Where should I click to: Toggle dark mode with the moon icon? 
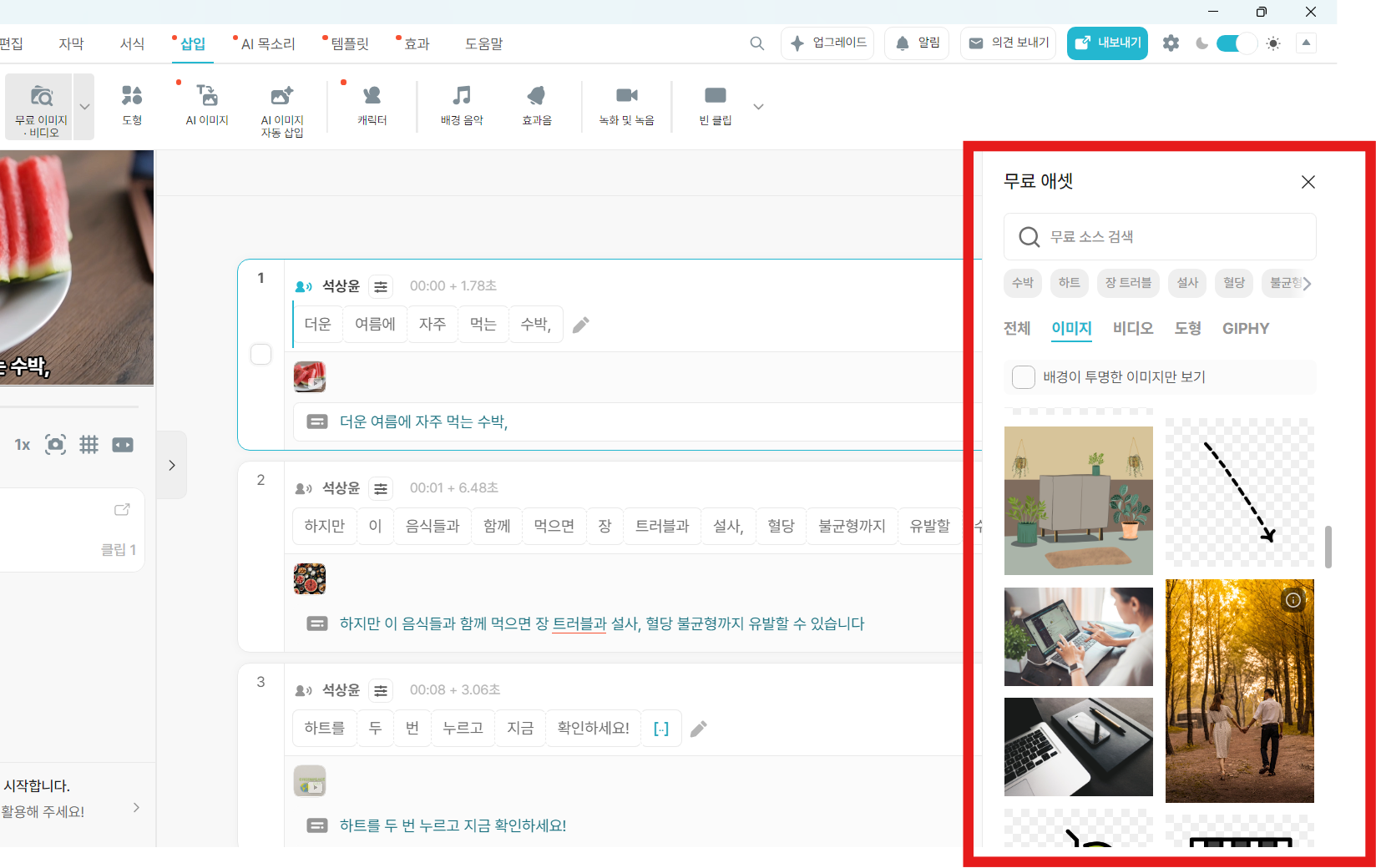pos(1201,43)
